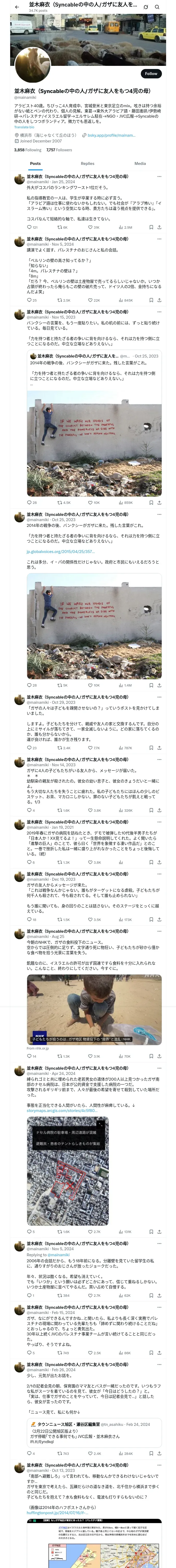176x1568 pixels.
Task: Bookmark the Jan 25, 2024 post
Action: tap(150, 227)
